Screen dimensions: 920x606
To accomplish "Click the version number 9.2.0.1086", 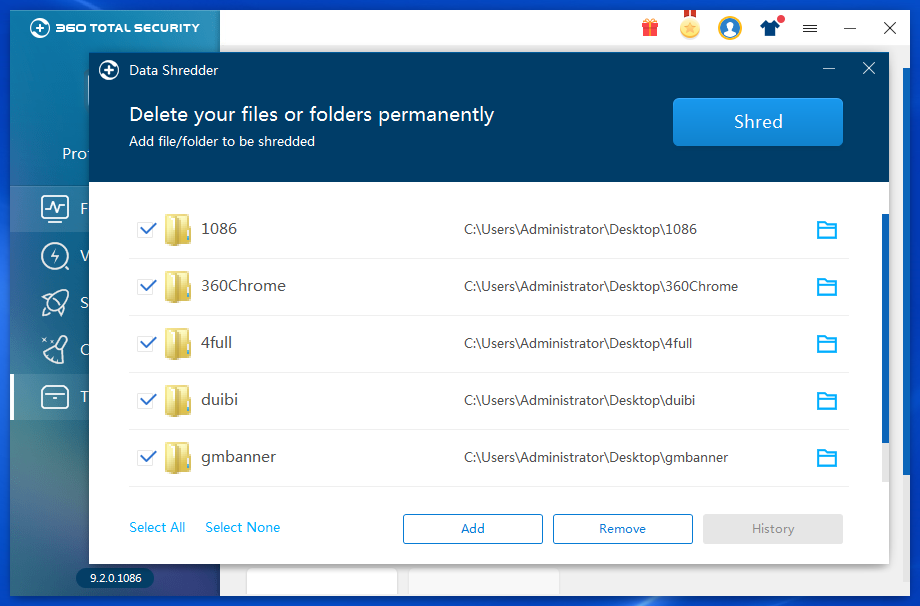I will point(116,578).
